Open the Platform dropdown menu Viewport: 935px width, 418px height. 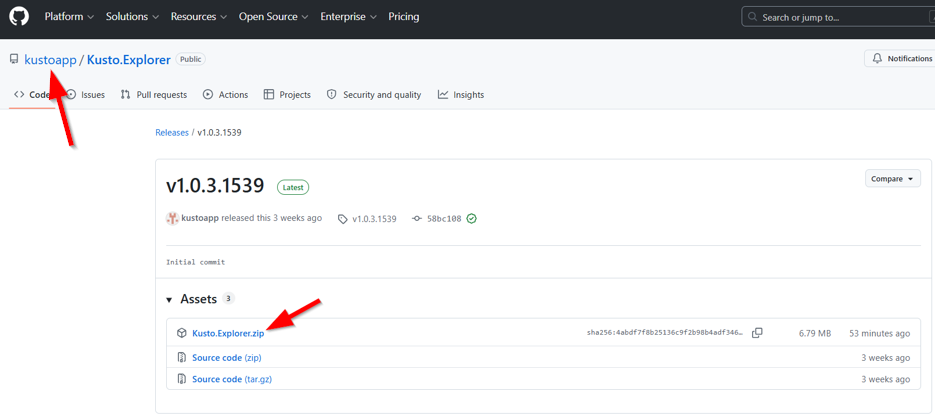click(x=69, y=17)
